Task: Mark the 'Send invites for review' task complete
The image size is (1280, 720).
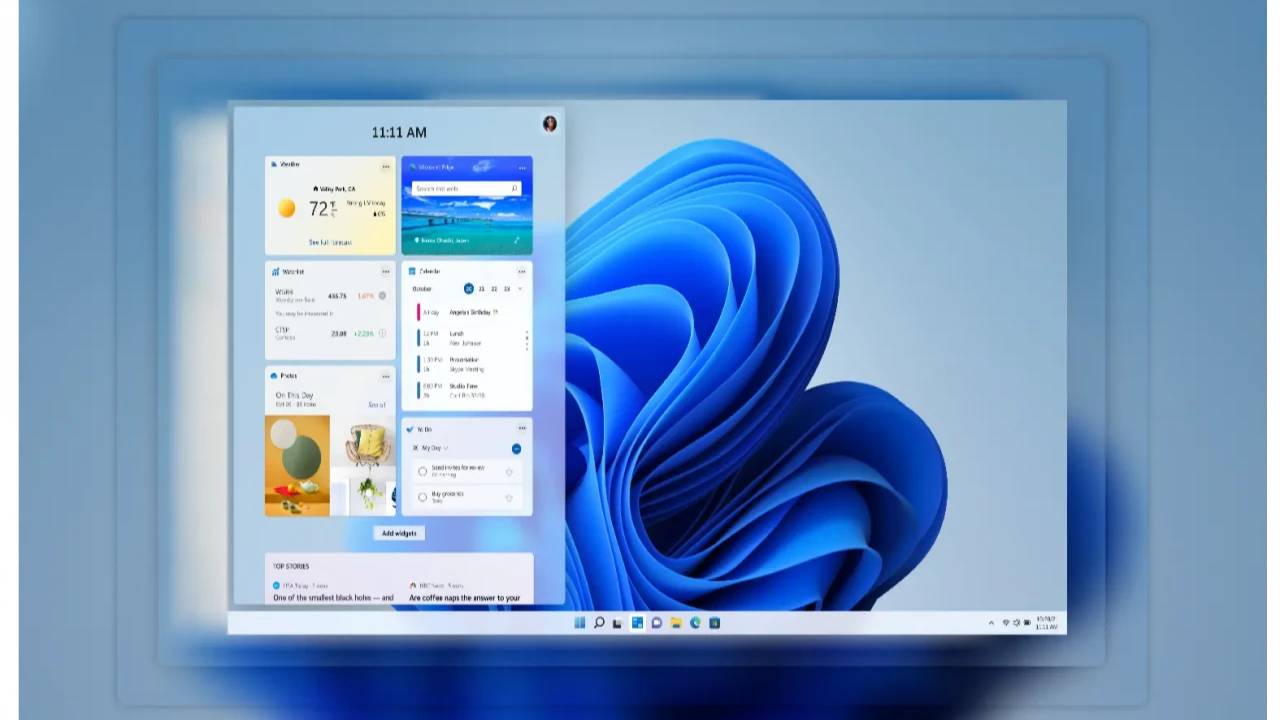Action: click(x=422, y=471)
